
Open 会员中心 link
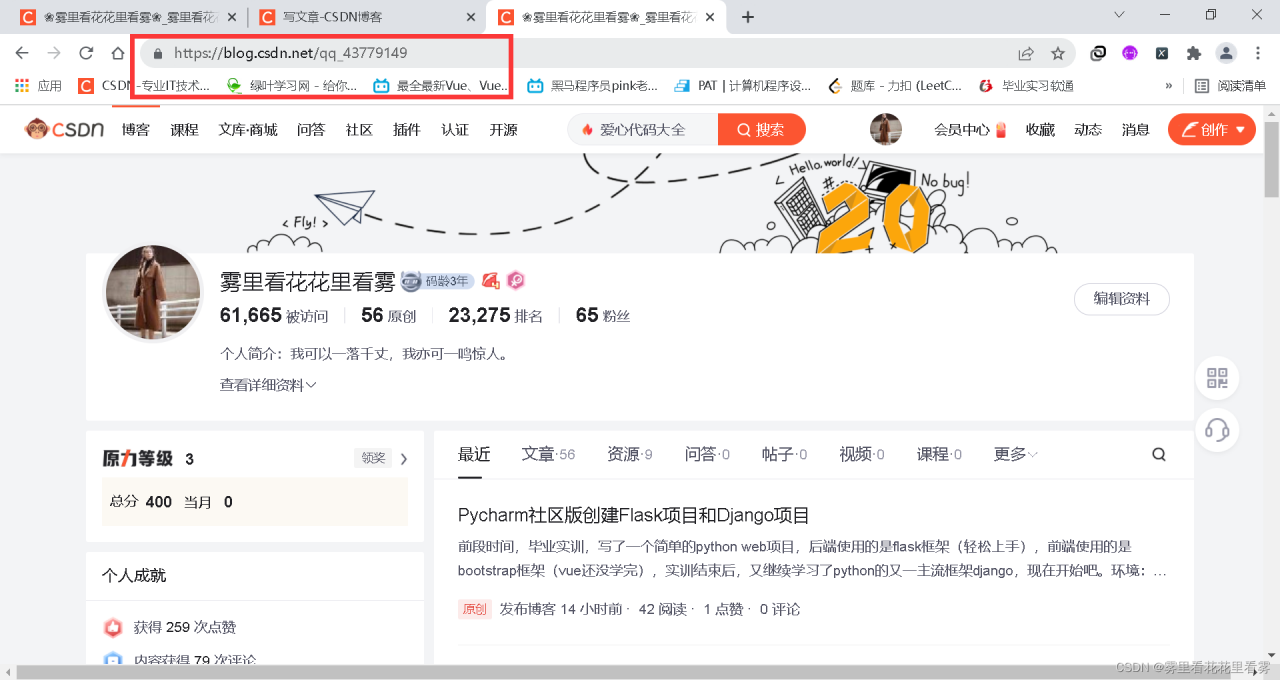pyautogui.click(x=970, y=129)
